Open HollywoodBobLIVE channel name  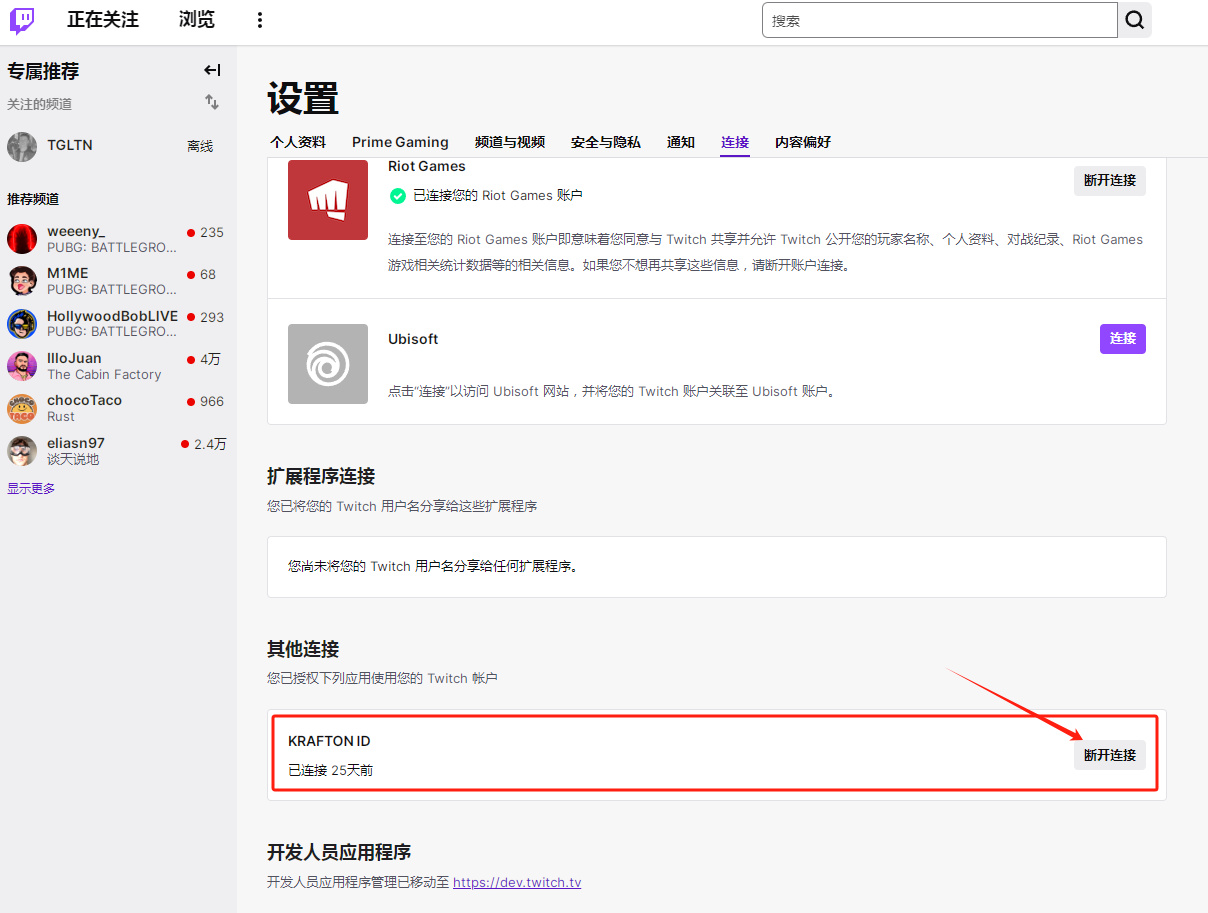[113, 316]
